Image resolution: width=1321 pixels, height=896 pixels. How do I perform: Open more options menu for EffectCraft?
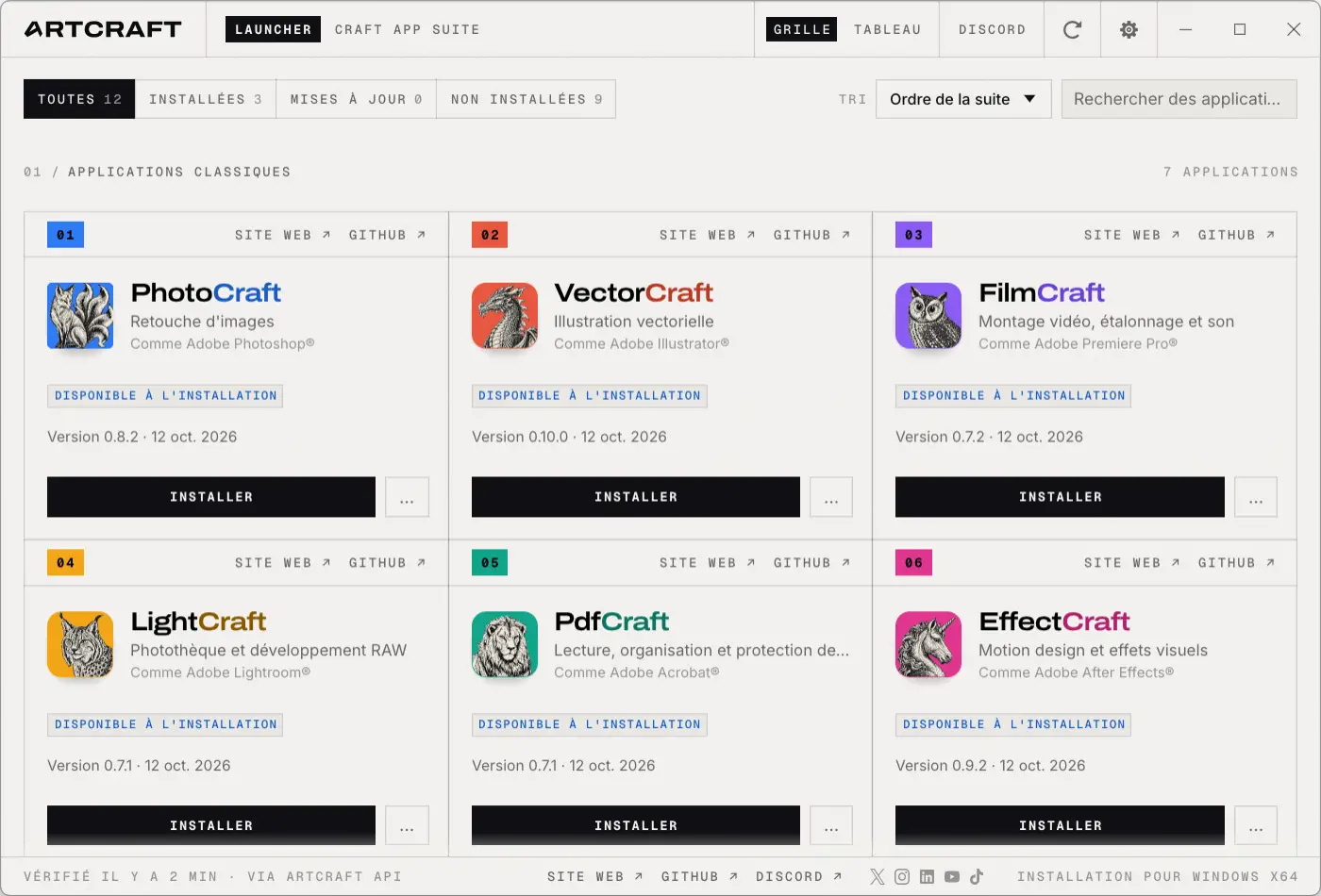1256,825
